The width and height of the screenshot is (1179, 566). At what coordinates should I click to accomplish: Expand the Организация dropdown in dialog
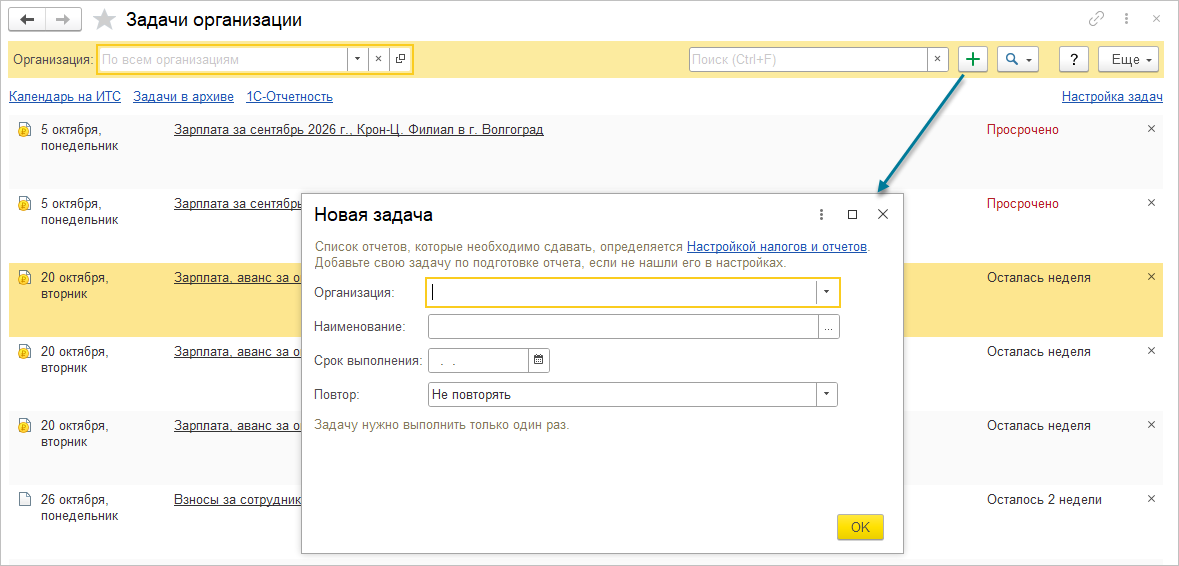point(827,292)
